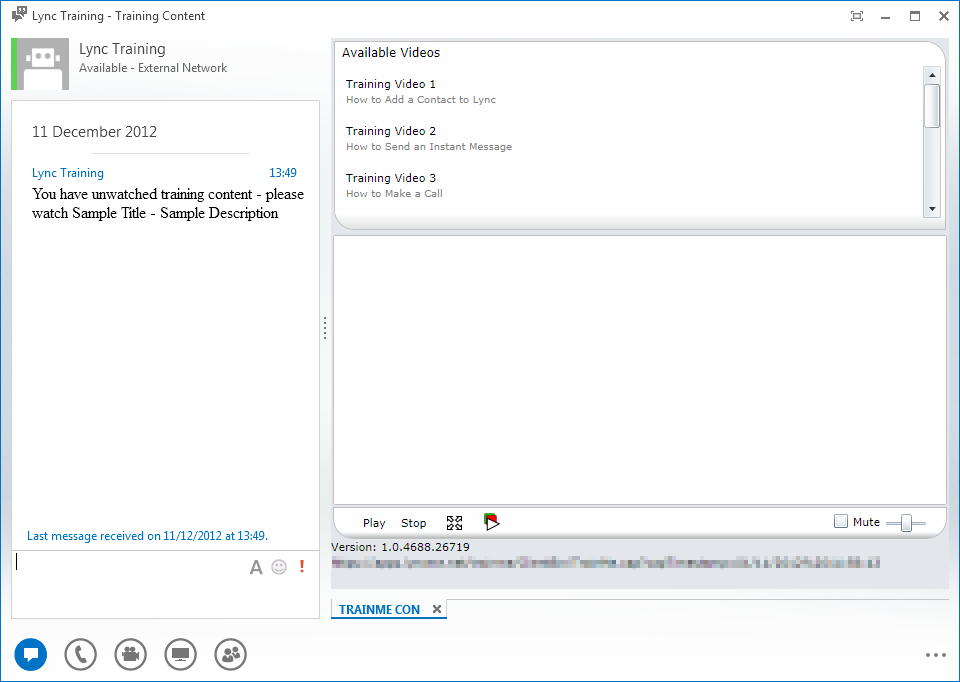Viewport: 960px width, 682px height.
Task: Click the pane splitter grip dots
Action: tap(325, 328)
